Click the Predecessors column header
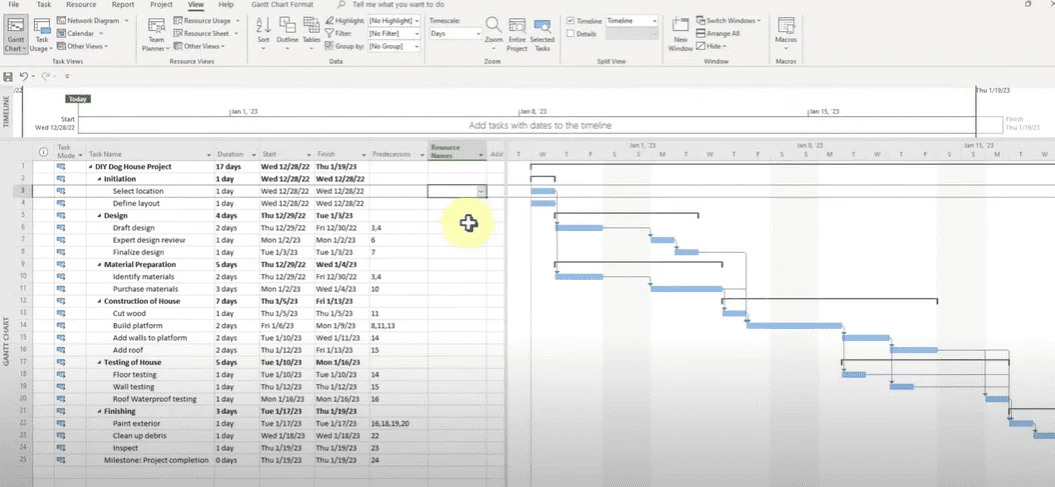The height and width of the screenshot is (487, 1055). tap(398, 154)
